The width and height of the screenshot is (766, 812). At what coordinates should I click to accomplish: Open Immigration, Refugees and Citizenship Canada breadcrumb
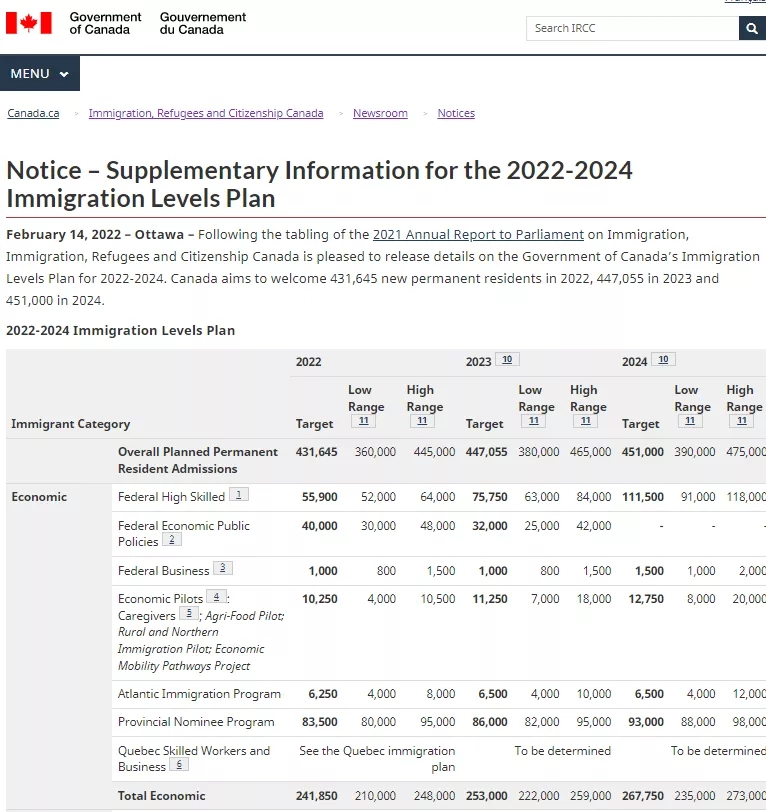coord(206,113)
